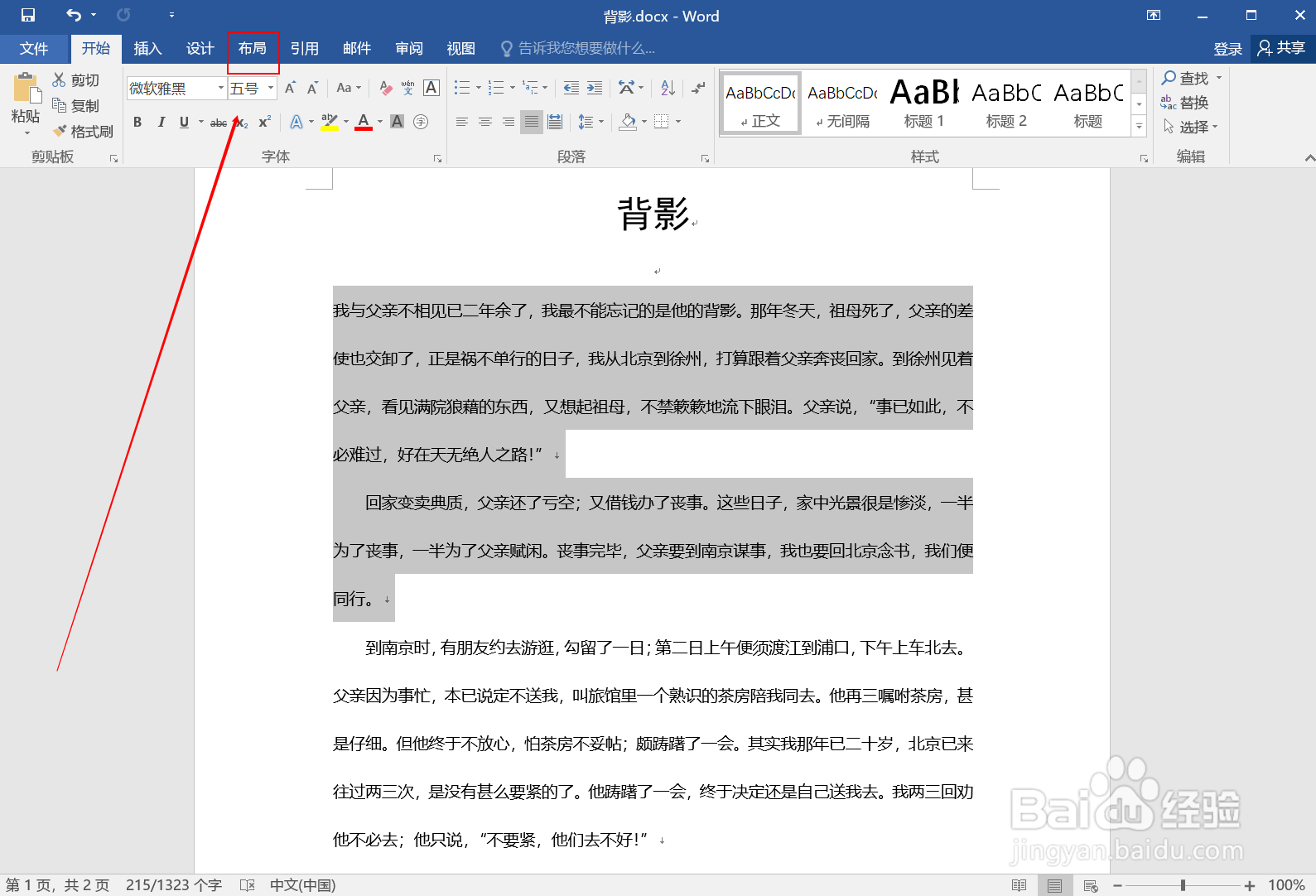Toggle justify alignment

point(532,122)
